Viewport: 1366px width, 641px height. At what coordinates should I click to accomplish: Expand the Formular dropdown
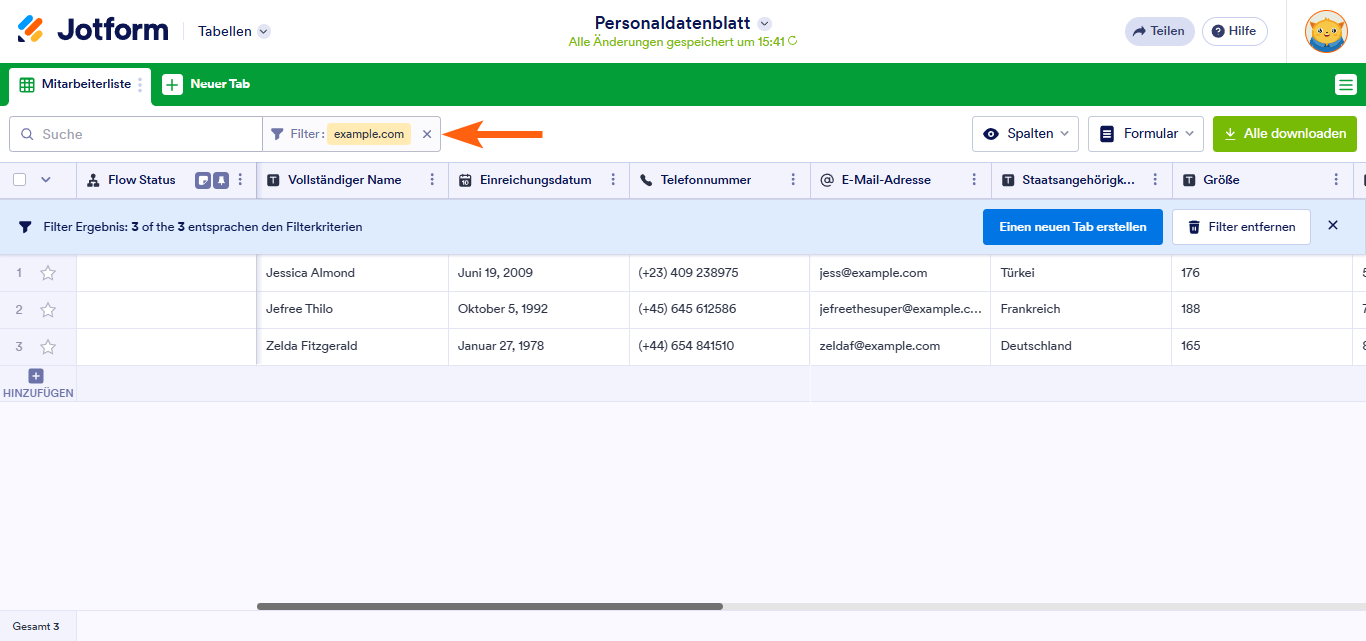click(1145, 134)
